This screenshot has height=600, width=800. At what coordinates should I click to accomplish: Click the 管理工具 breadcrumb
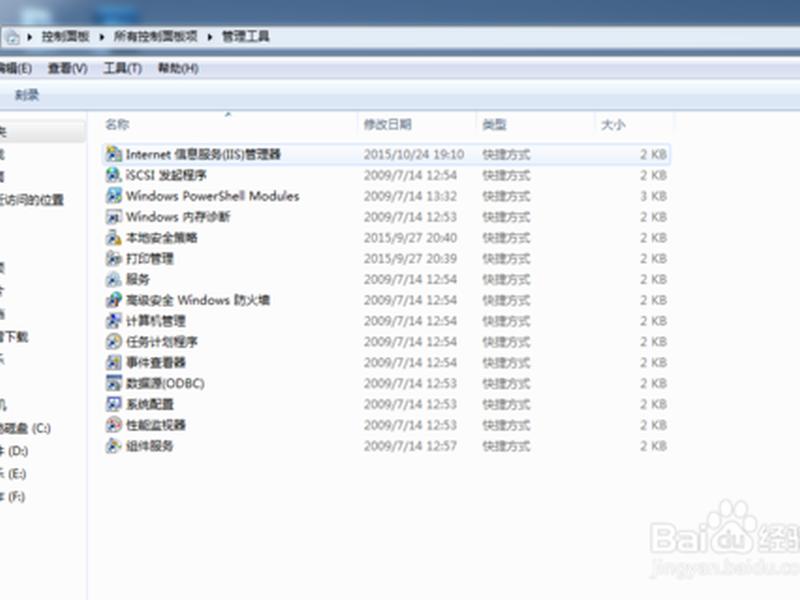pos(245,36)
